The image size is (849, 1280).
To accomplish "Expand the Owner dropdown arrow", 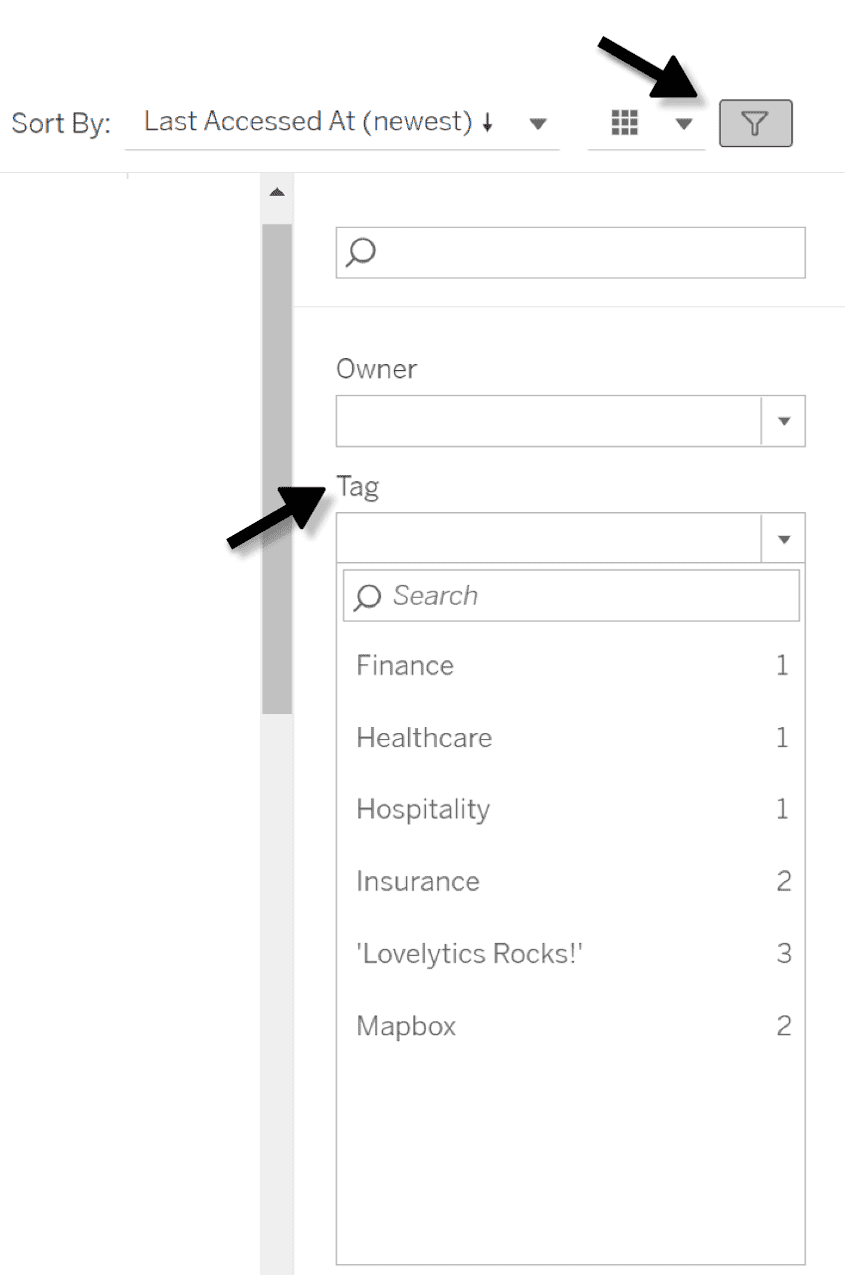I will [784, 421].
